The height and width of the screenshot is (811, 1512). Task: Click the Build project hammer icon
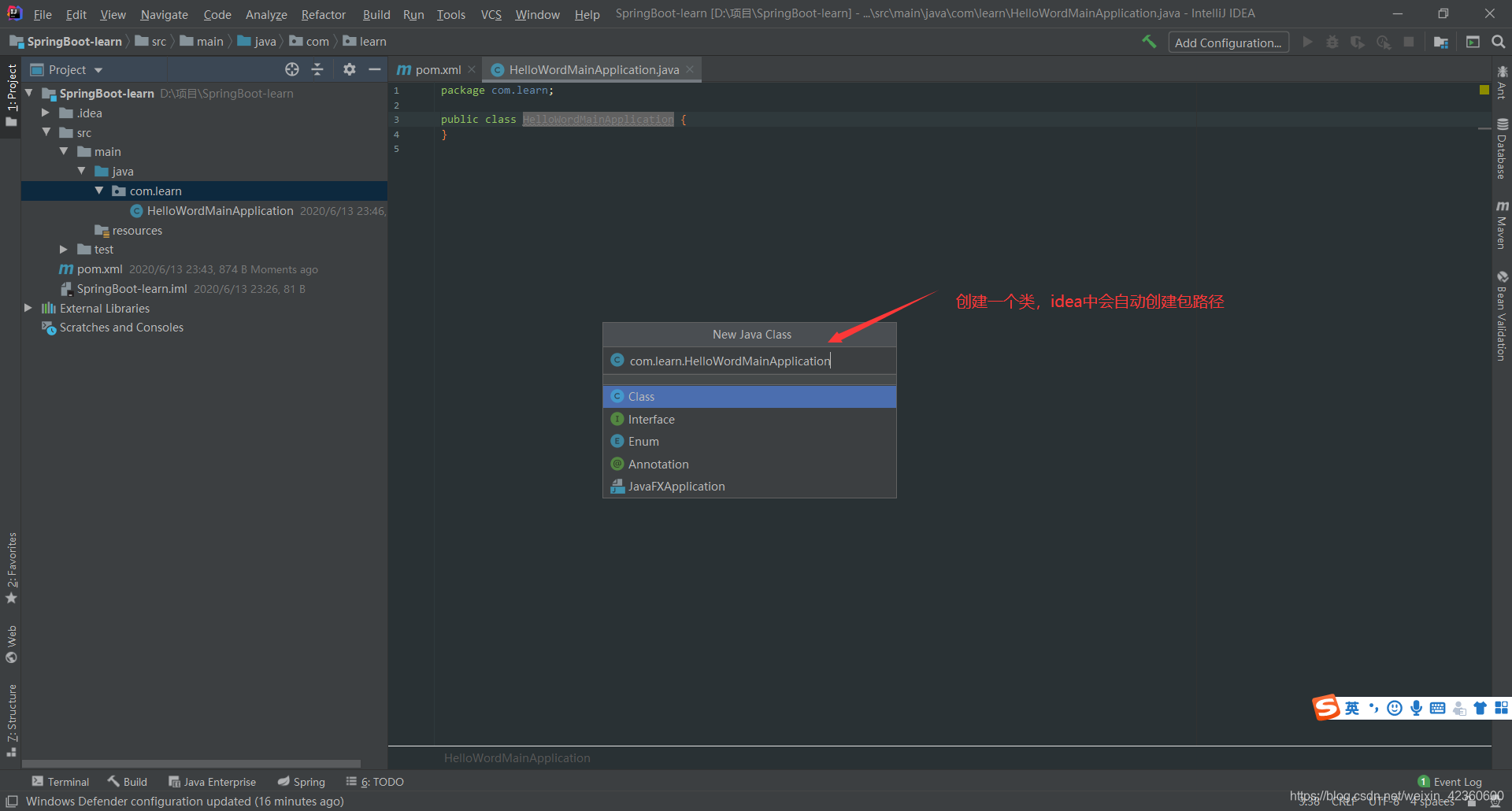(1149, 42)
